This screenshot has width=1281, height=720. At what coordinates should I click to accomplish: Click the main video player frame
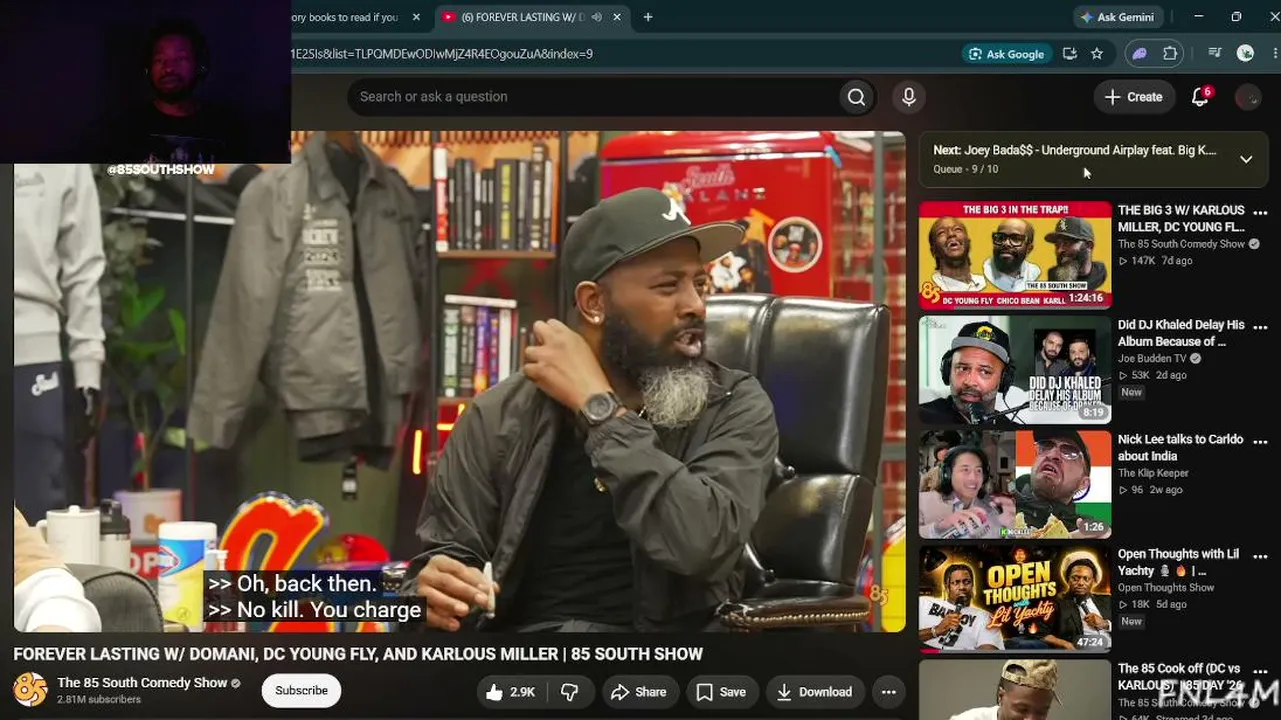(459, 381)
